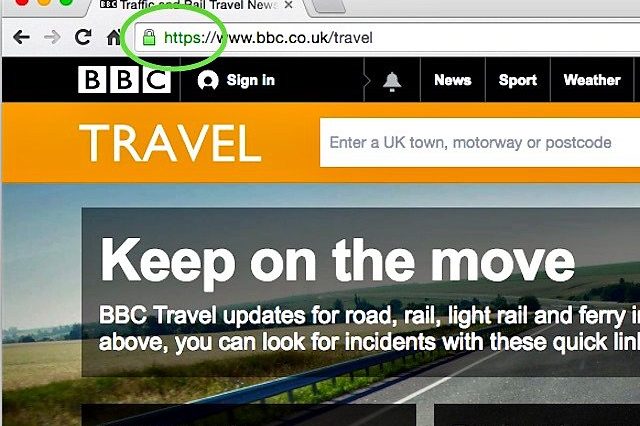Click the browser forward arrow
This screenshot has height=426, width=640.
coord(52,38)
